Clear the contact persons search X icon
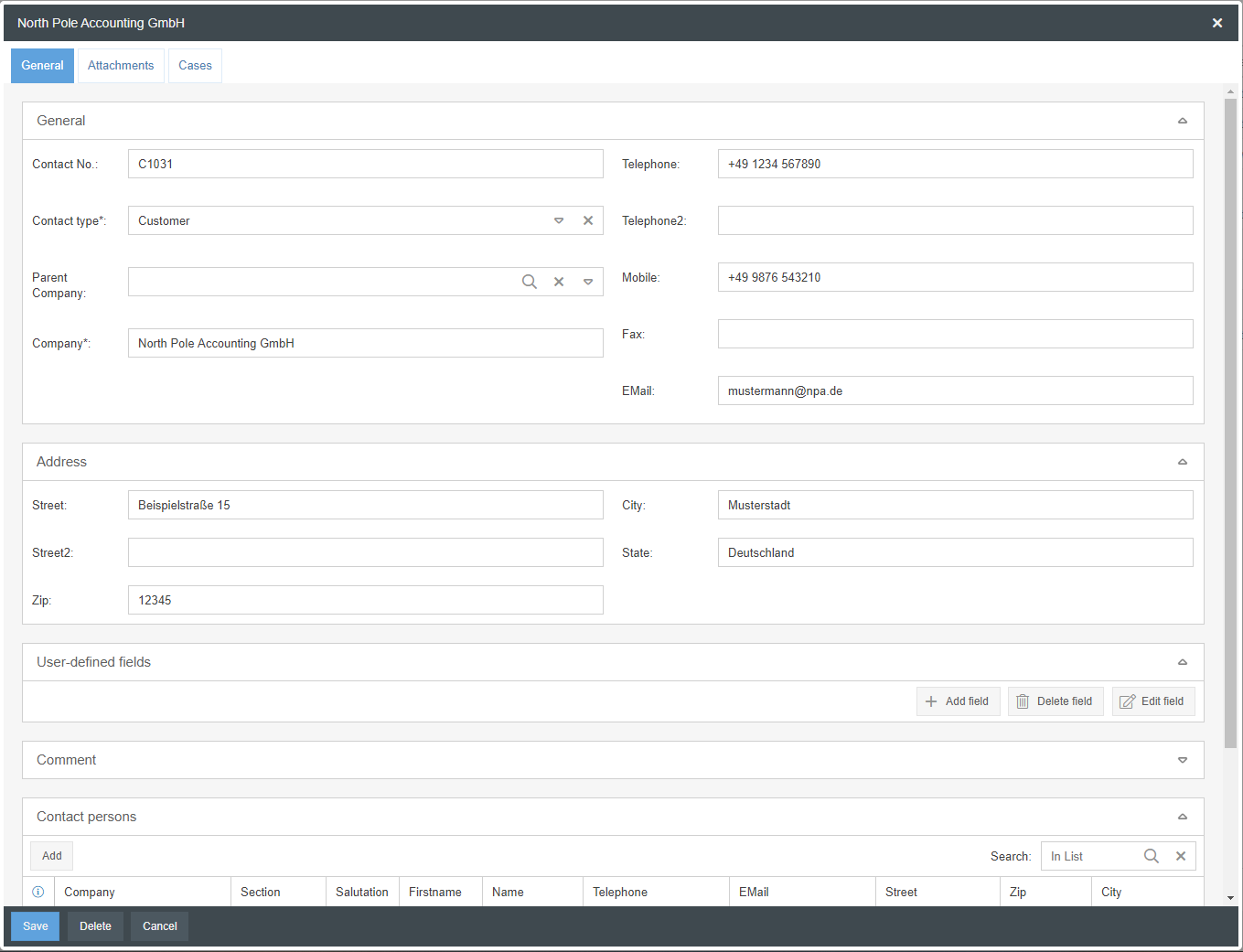This screenshot has width=1243, height=952. [x=1181, y=856]
